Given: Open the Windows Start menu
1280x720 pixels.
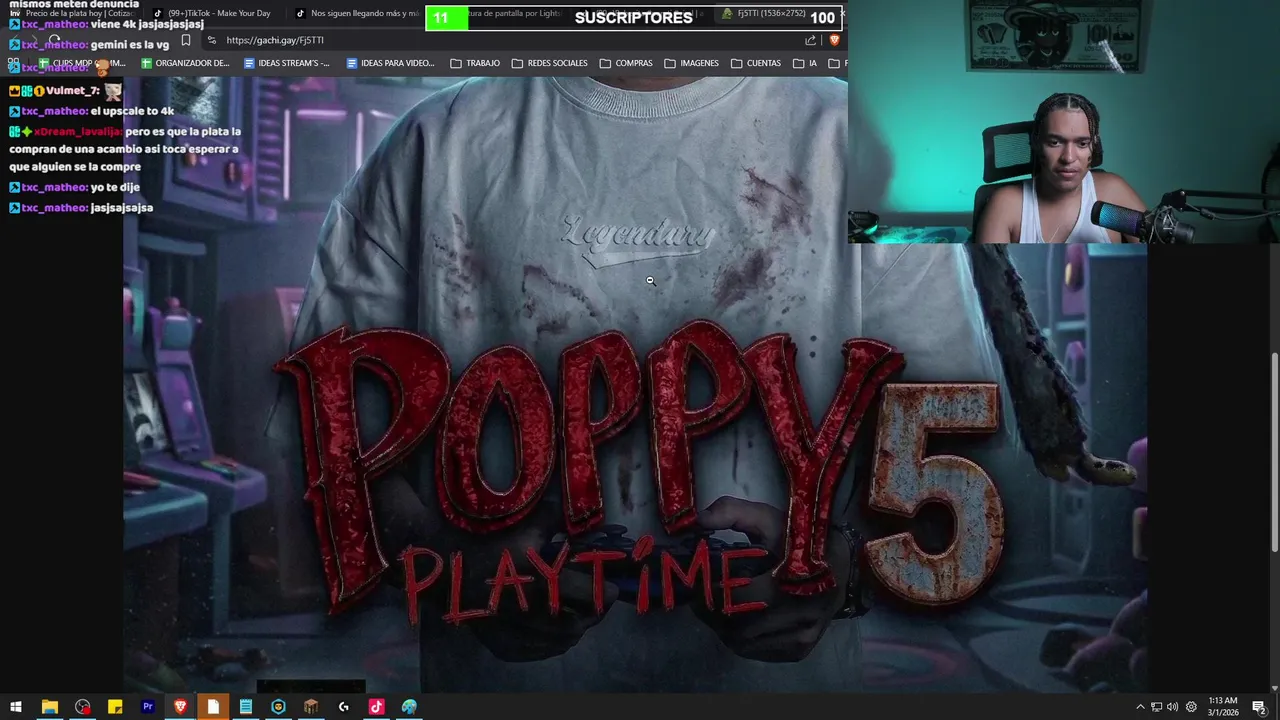Looking at the screenshot, I should coord(15,707).
